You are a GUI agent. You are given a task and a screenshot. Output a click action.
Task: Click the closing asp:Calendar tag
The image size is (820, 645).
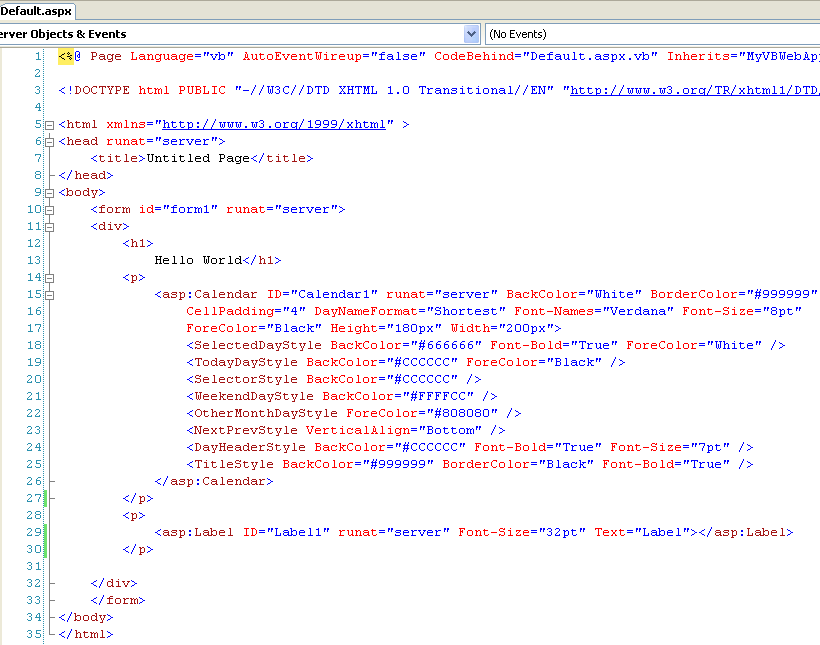click(x=214, y=481)
